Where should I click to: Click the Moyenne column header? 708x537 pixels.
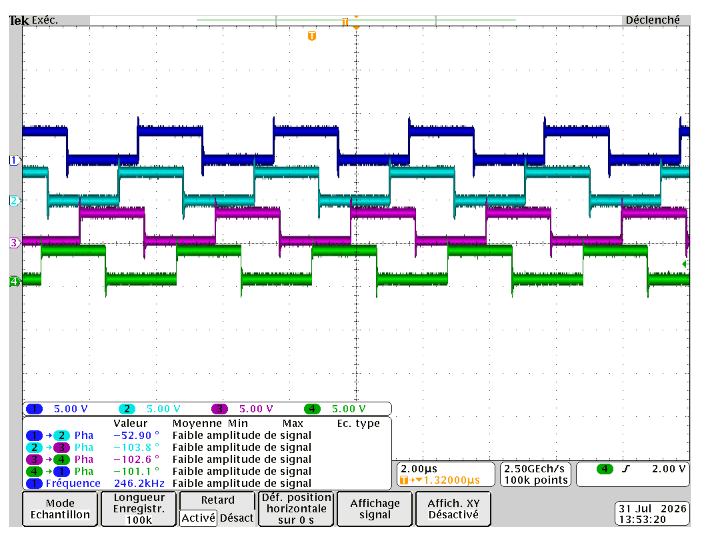(197, 423)
